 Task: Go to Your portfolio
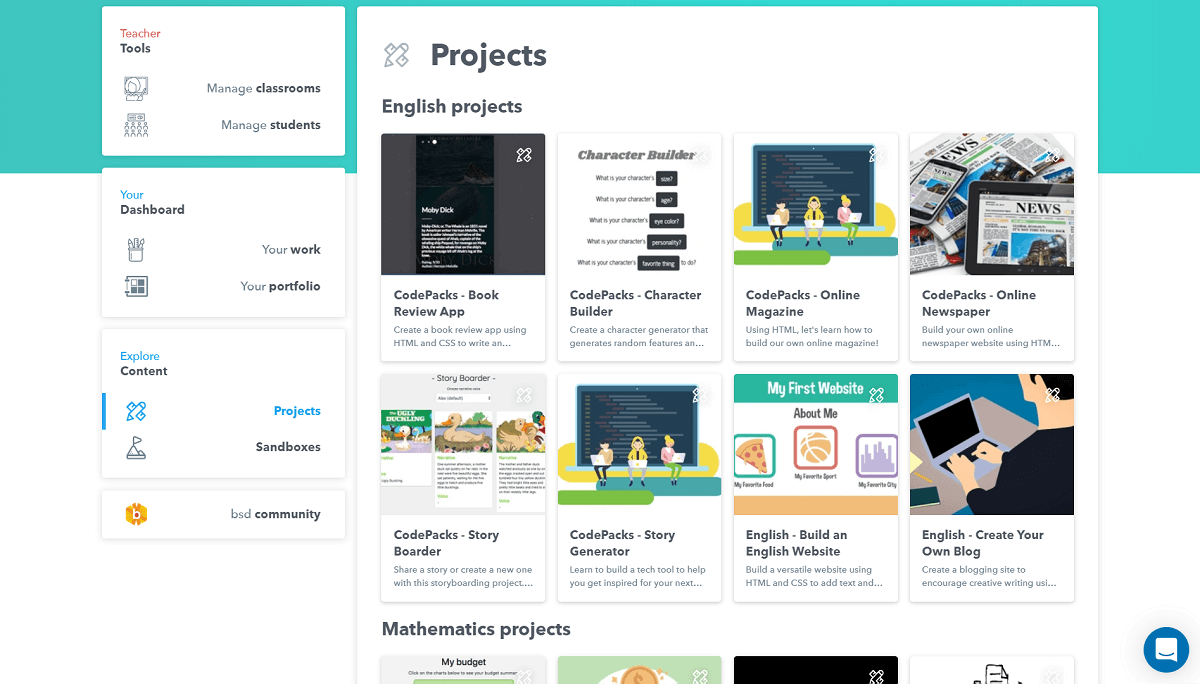coord(281,286)
